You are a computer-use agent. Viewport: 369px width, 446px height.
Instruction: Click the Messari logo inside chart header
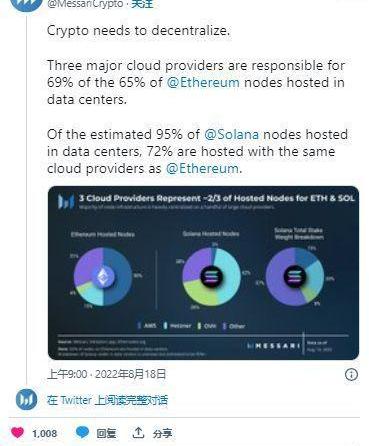66,201
